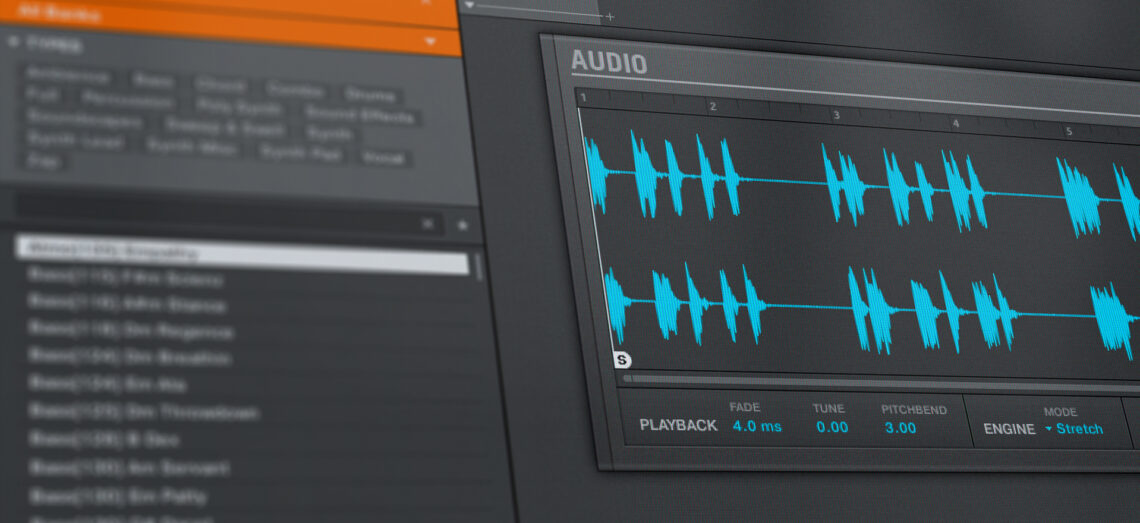Image resolution: width=1140 pixels, height=523 pixels.
Task: Click bar 4 on the waveform ruler
Action: 955,124
